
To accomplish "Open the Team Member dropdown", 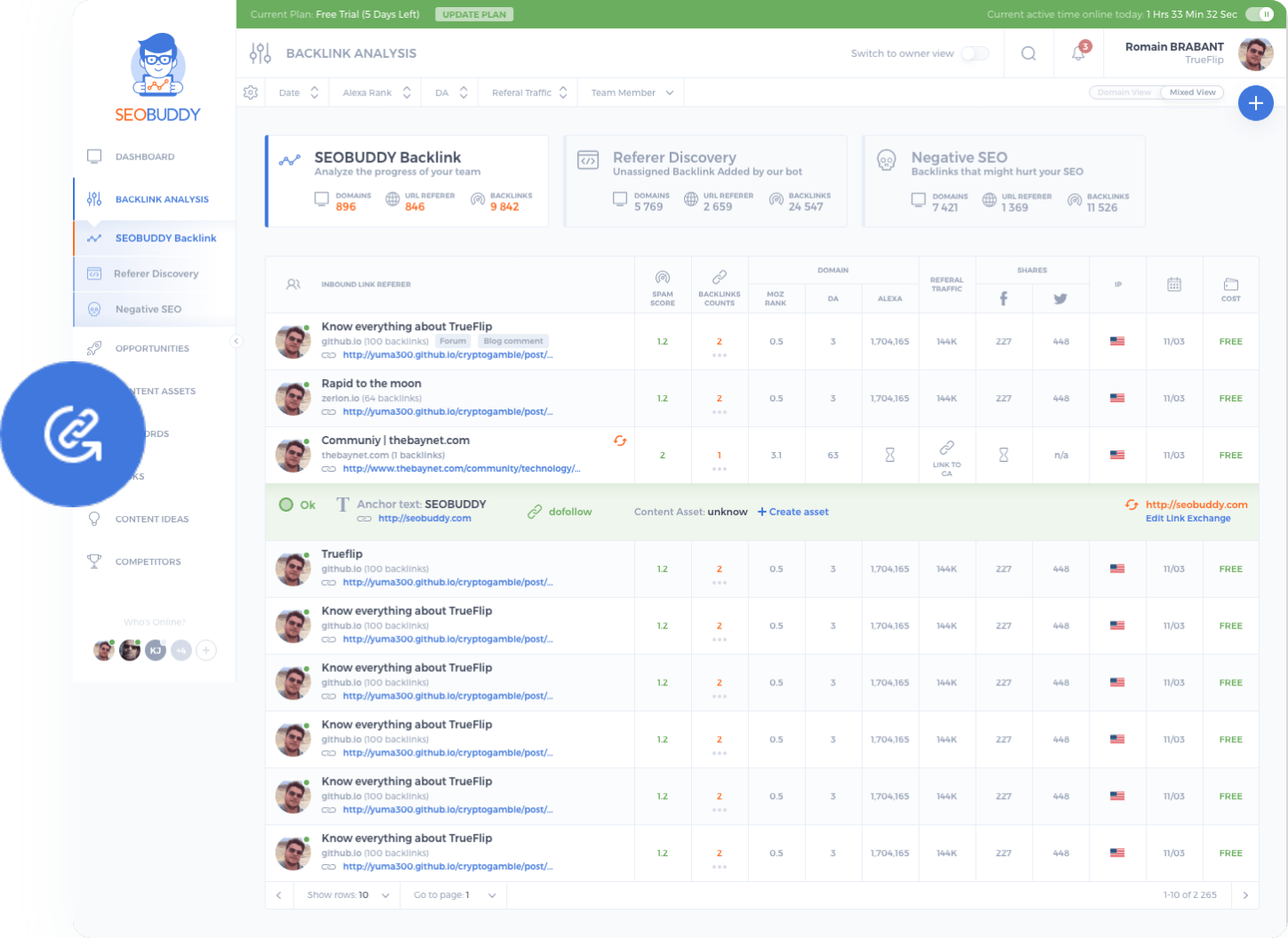I will coord(632,93).
